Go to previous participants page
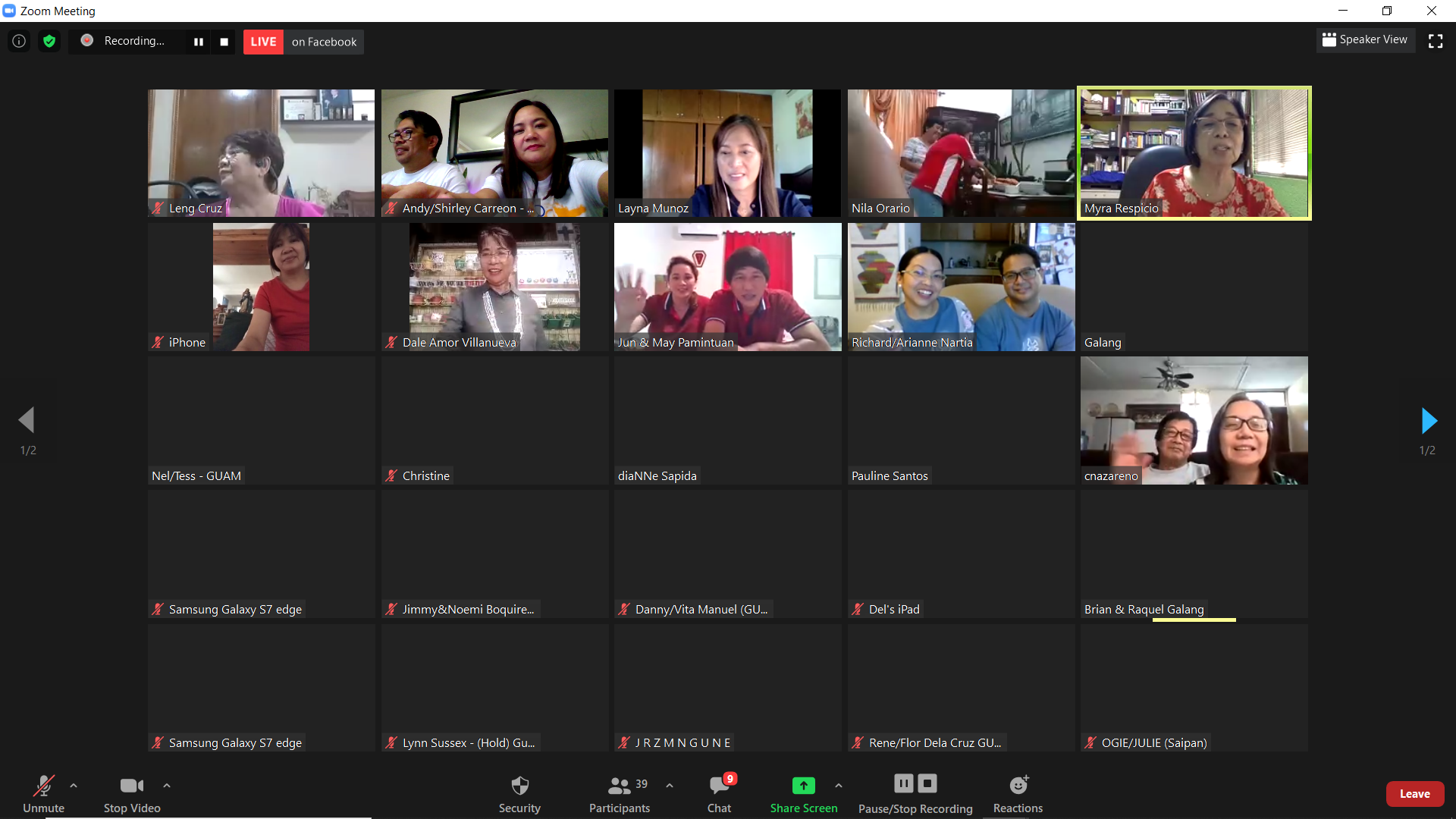Image resolution: width=1456 pixels, height=819 pixels. 27,419
